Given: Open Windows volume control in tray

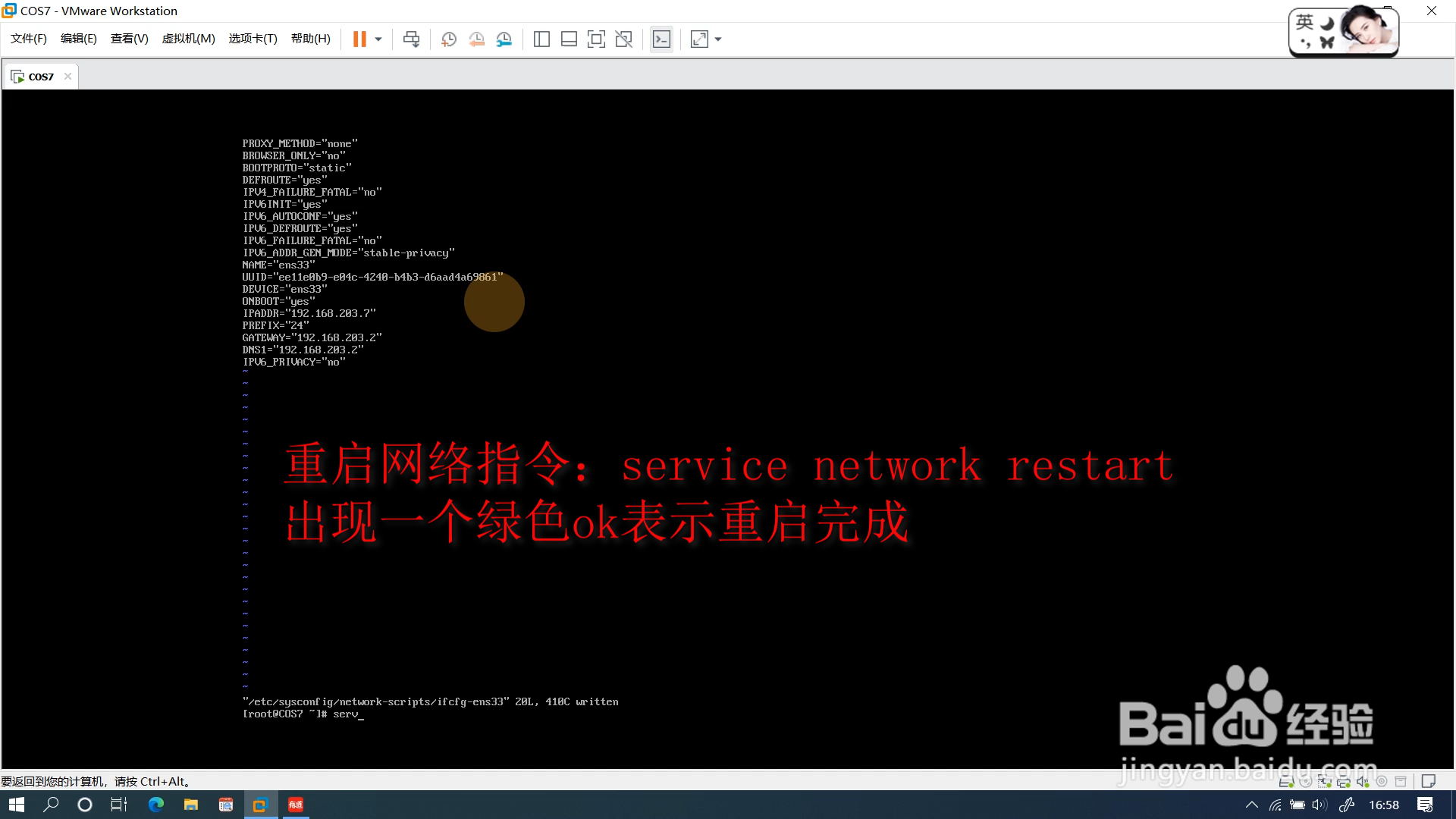Looking at the screenshot, I should pyautogui.click(x=1319, y=805).
